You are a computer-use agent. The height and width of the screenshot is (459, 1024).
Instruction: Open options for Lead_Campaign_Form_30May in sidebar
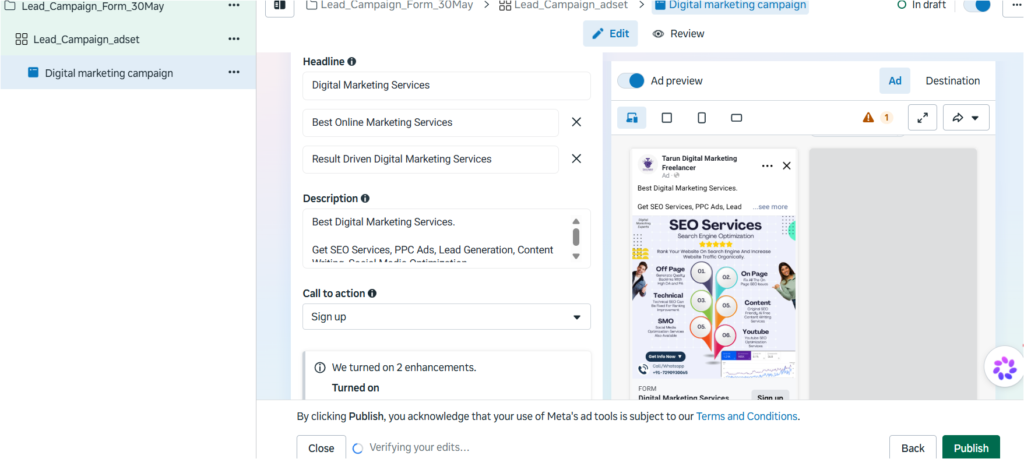click(234, 6)
